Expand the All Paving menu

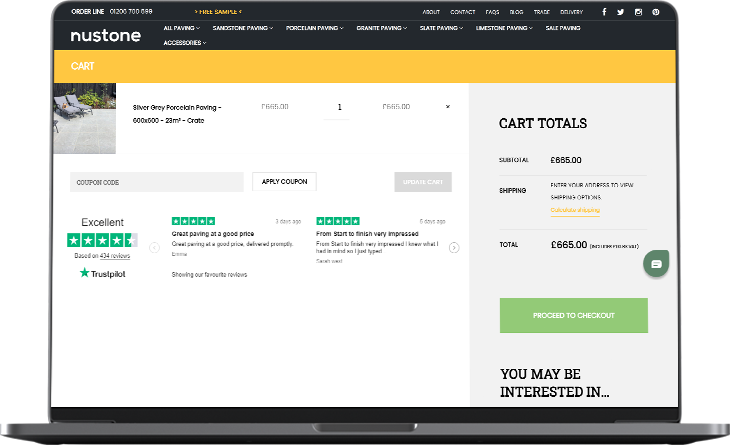(x=182, y=28)
